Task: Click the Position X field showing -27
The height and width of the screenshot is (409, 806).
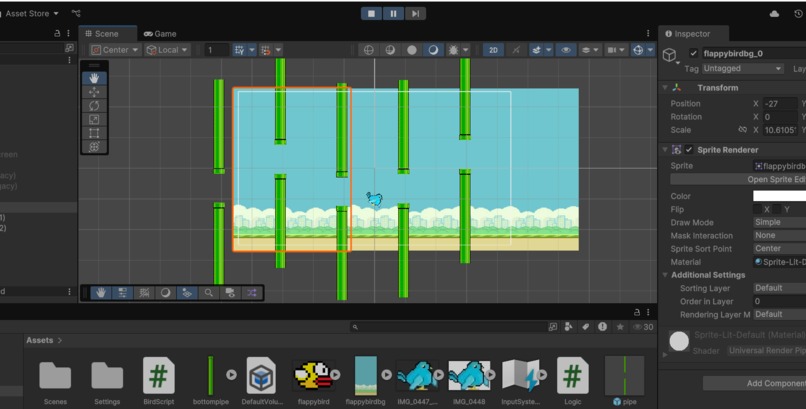Action: click(780, 103)
